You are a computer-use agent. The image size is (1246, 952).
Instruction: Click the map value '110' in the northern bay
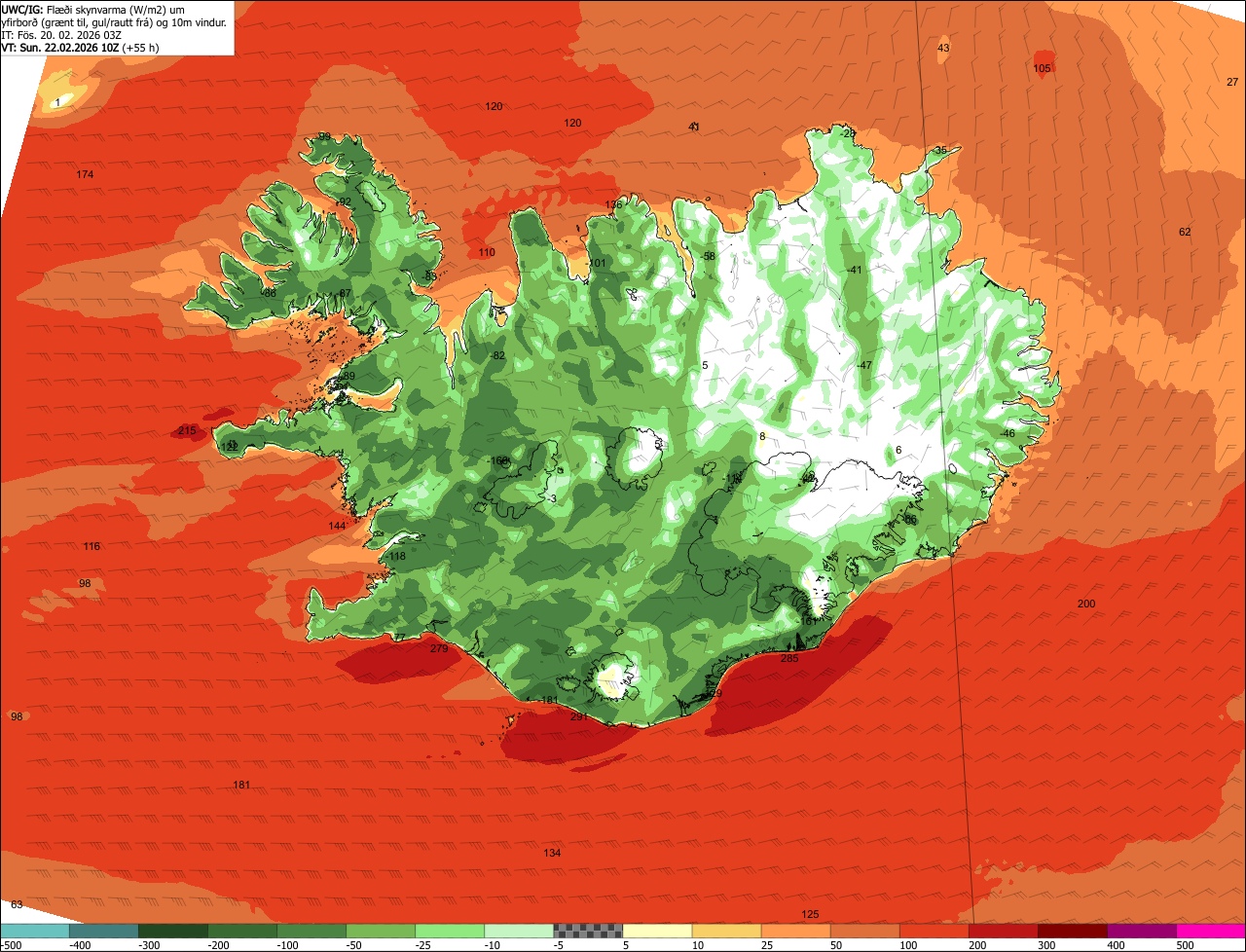click(487, 252)
